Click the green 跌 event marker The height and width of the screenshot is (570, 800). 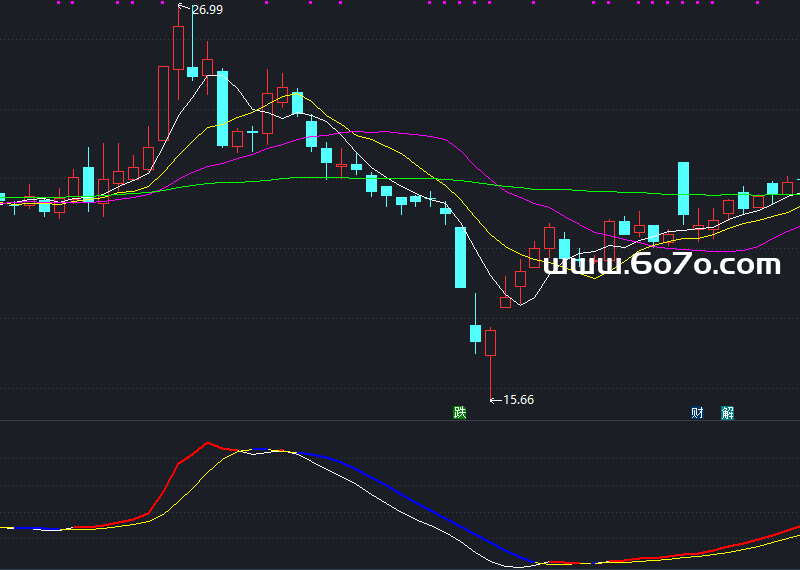[x=459, y=412]
